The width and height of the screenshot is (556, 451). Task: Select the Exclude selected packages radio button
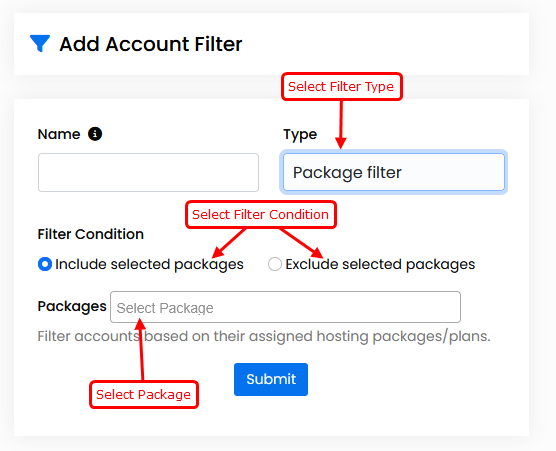point(275,264)
